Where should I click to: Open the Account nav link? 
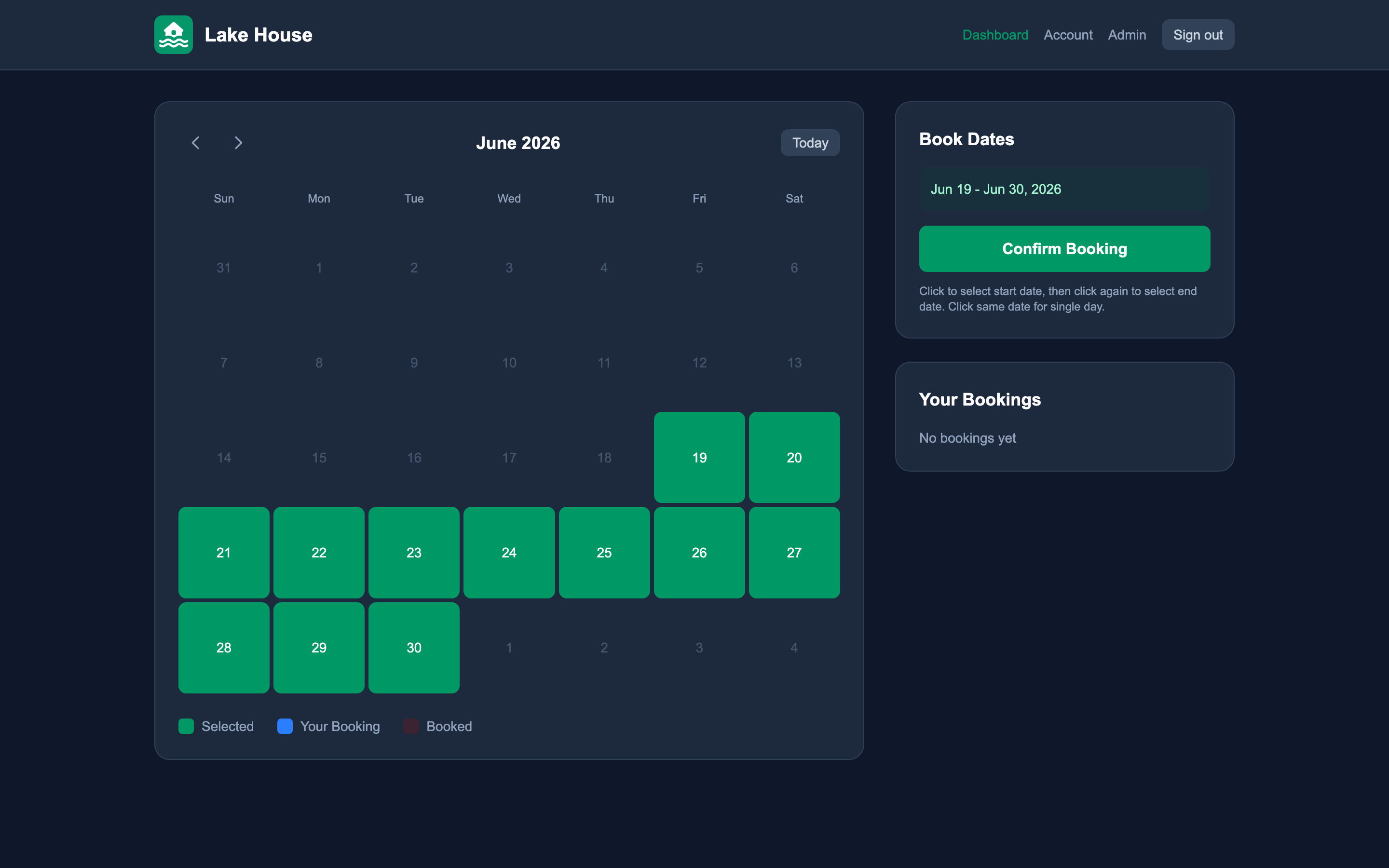pyautogui.click(x=1068, y=34)
